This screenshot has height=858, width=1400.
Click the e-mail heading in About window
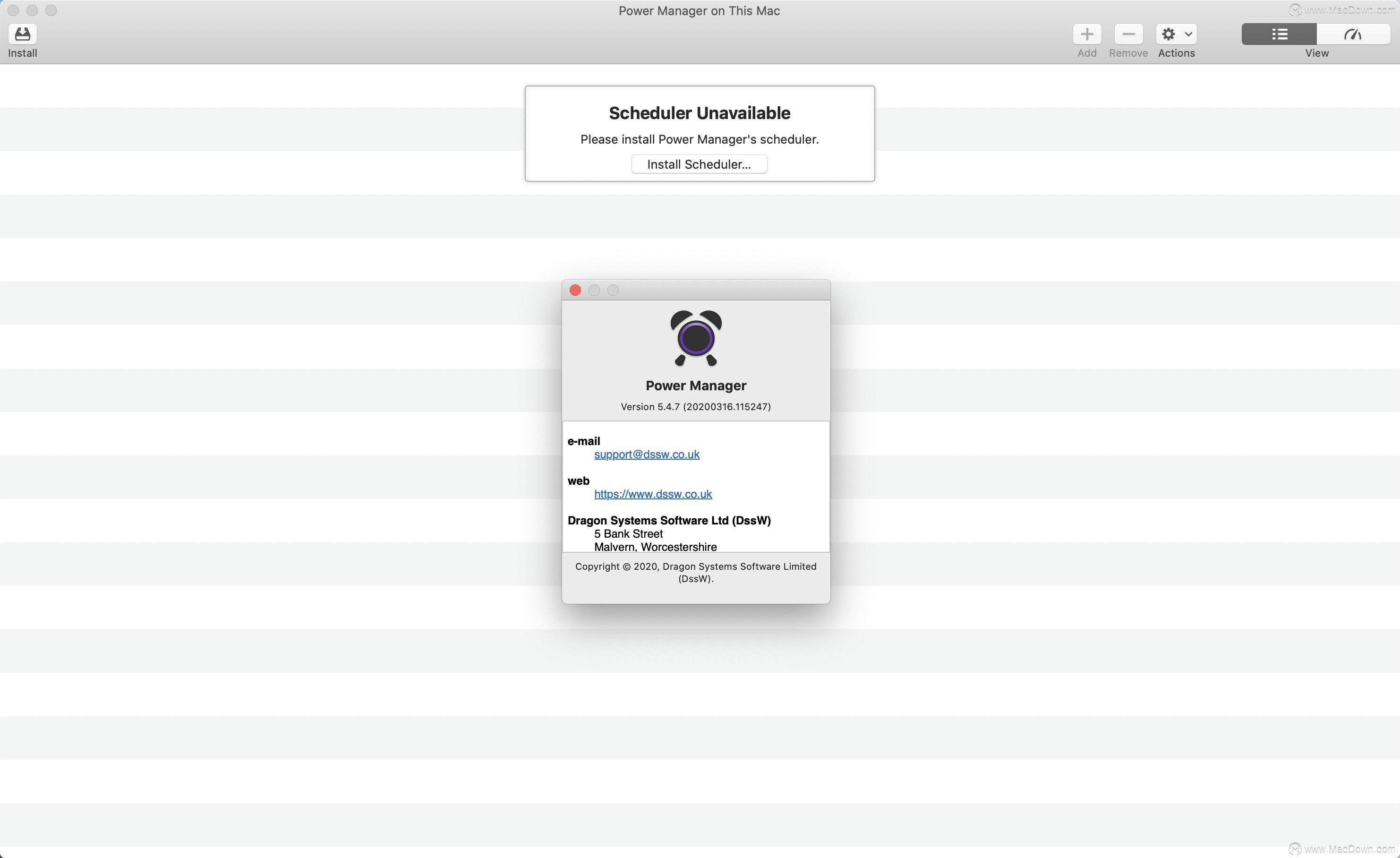(583, 441)
